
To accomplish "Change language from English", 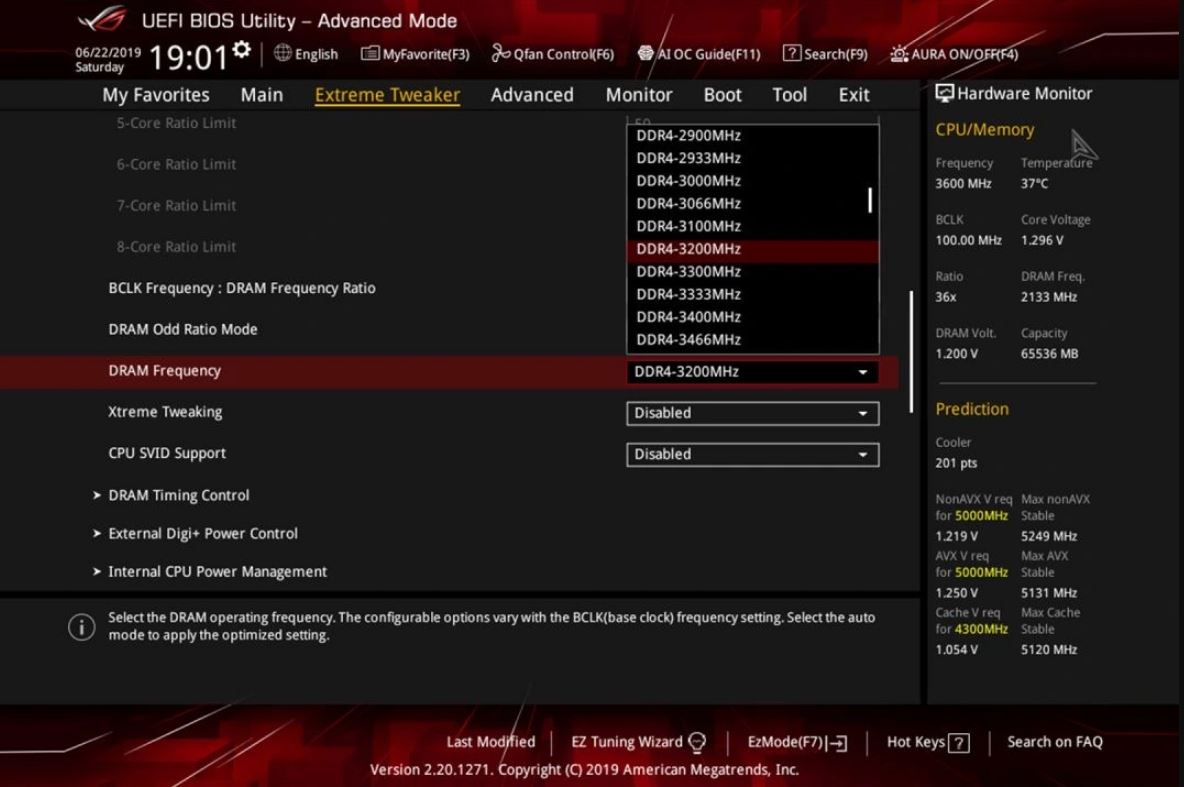I will click(306, 54).
